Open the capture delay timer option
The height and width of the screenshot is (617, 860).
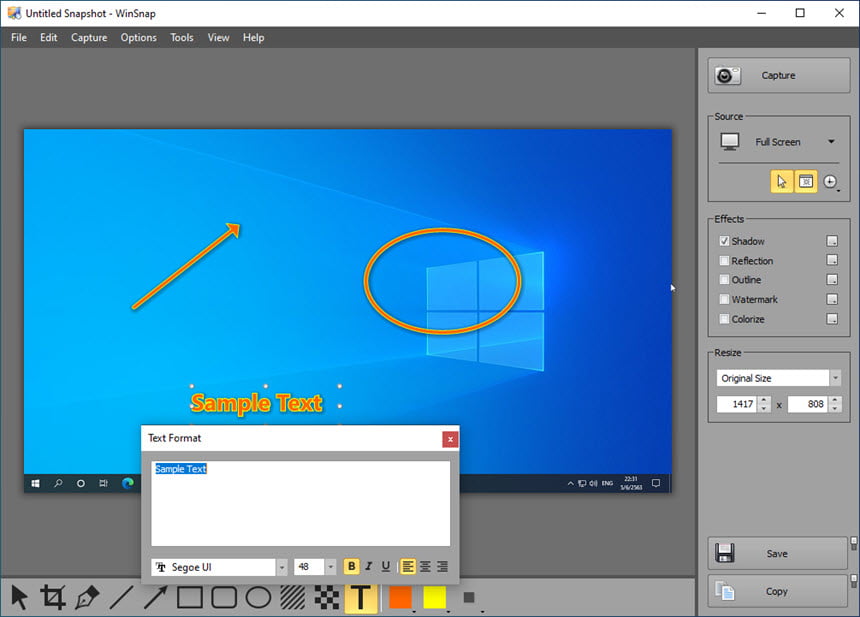[830, 182]
